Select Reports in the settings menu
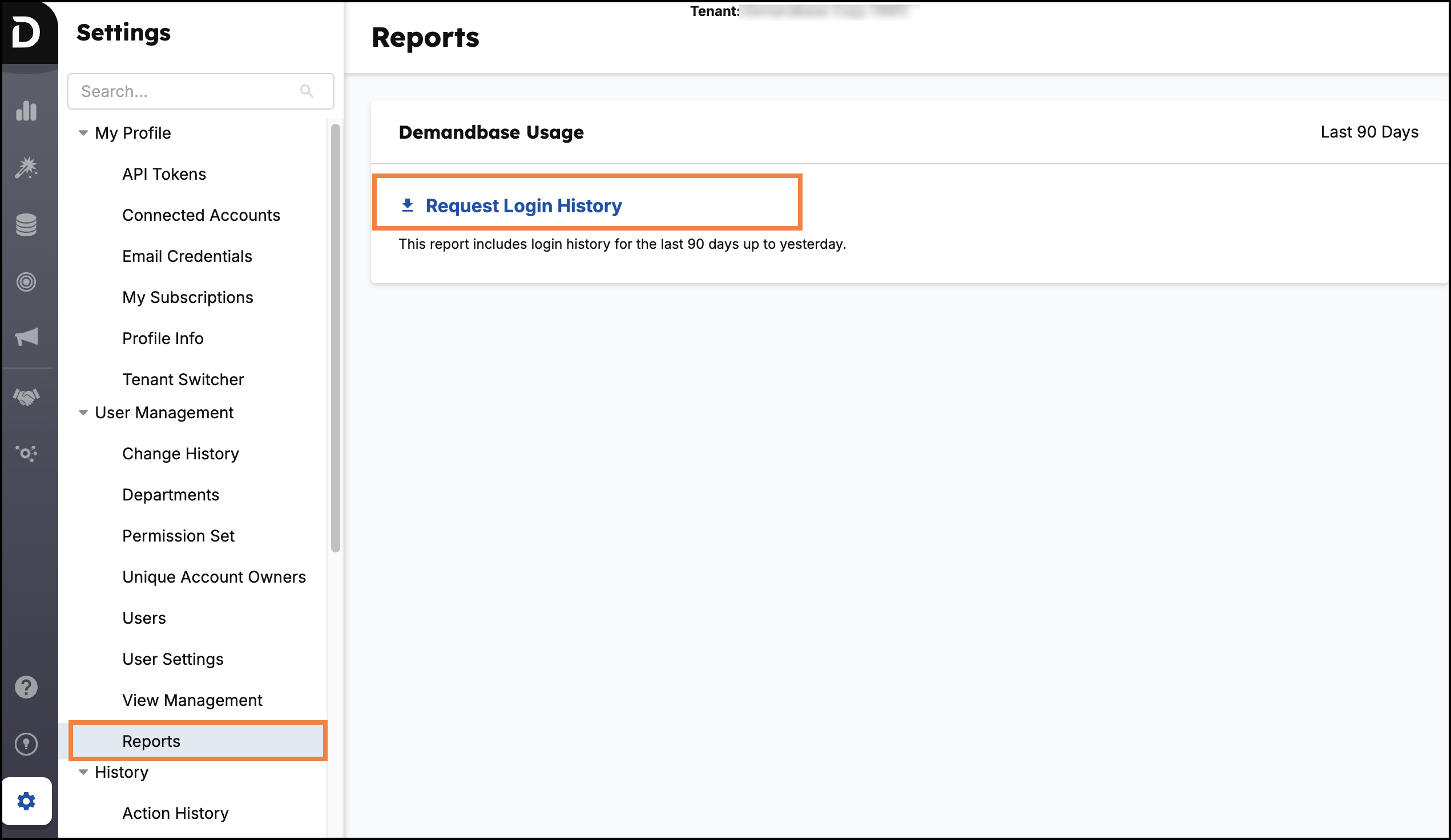The image size is (1451, 840). 198,741
